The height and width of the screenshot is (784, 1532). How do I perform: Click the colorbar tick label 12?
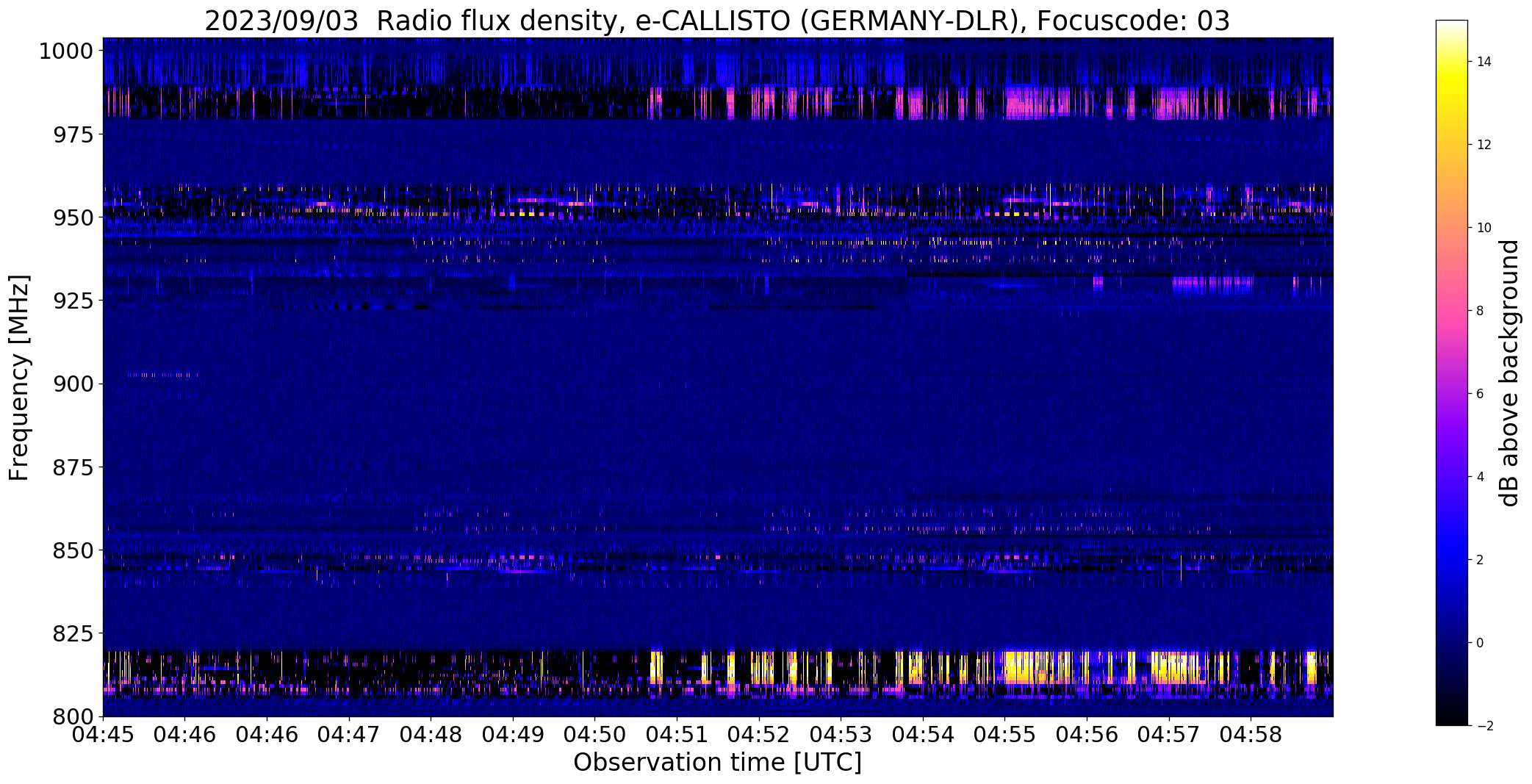tap(1484, 145)
